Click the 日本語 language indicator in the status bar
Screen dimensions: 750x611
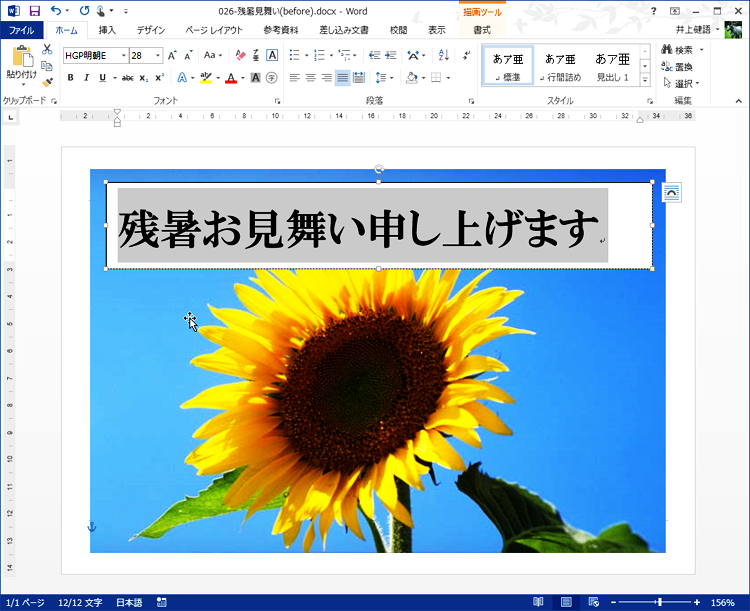[129, 602]
